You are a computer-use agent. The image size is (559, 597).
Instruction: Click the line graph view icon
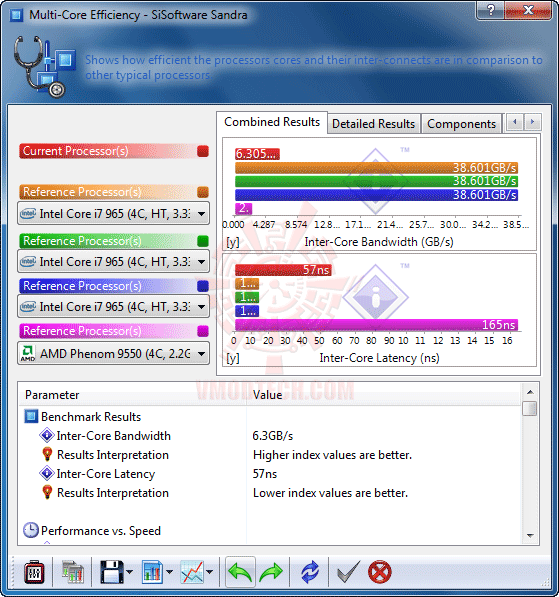[192, 571]
